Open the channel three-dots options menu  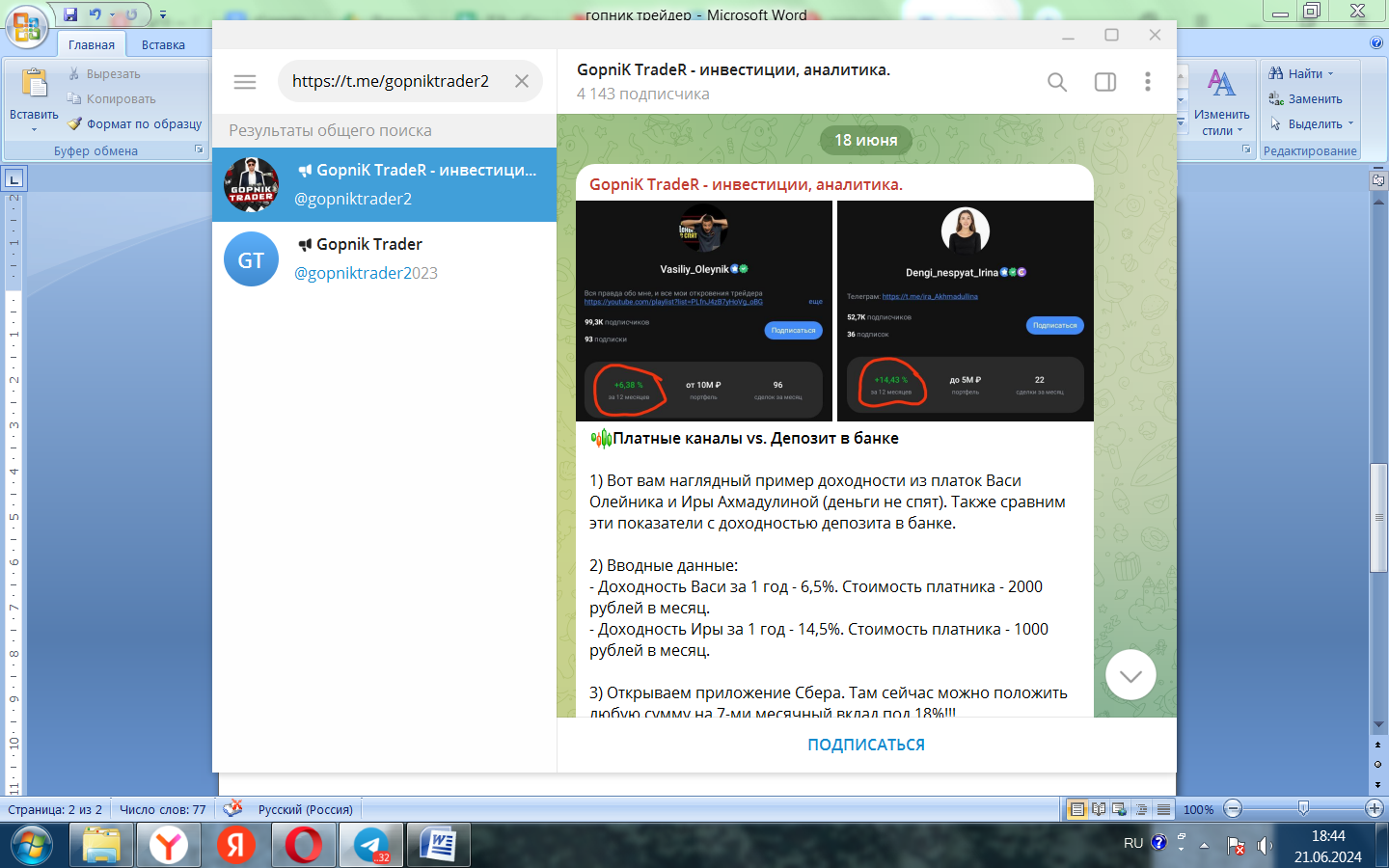[1148, 82]
